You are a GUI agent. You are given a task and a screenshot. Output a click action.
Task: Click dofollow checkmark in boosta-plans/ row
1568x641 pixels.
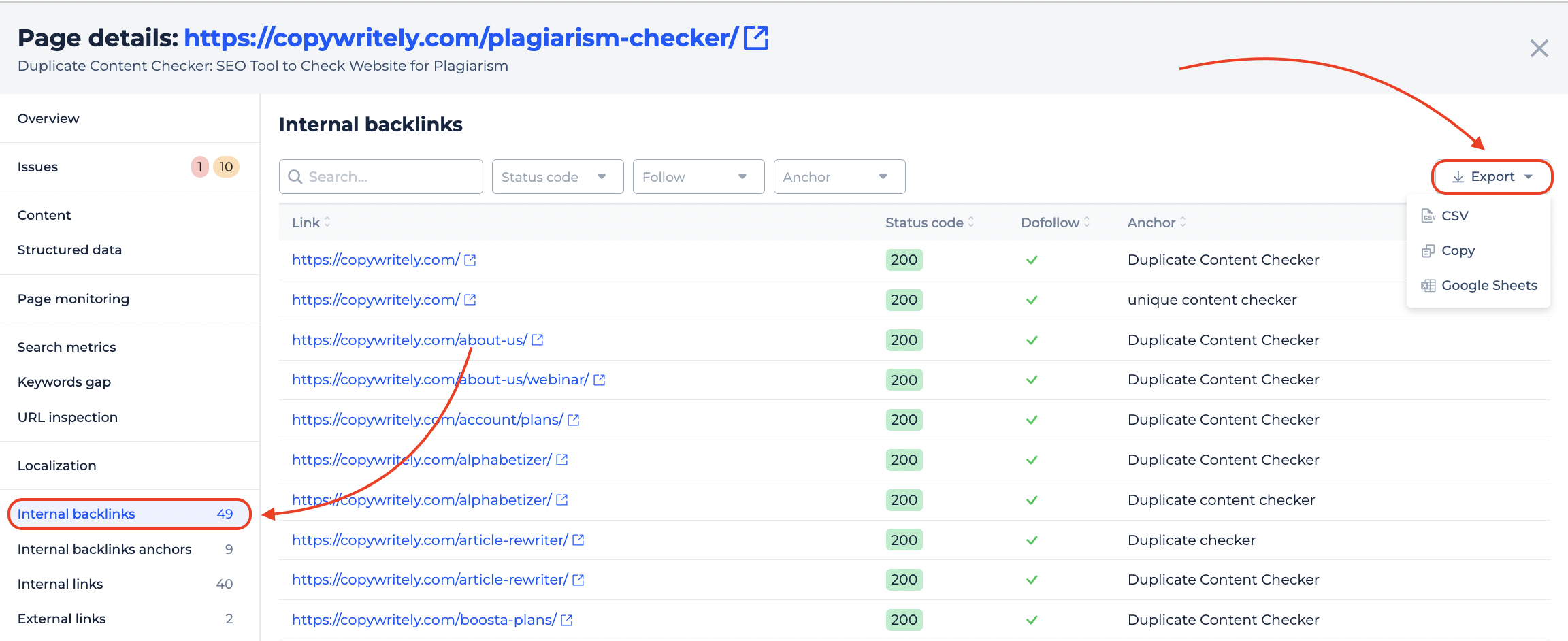point(1032,620)
